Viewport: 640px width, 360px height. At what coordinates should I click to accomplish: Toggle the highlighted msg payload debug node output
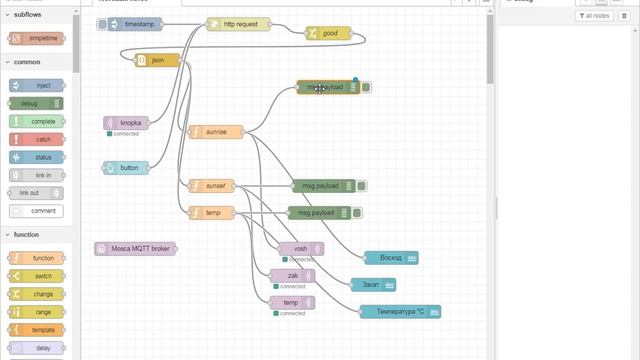coord(366,87)
